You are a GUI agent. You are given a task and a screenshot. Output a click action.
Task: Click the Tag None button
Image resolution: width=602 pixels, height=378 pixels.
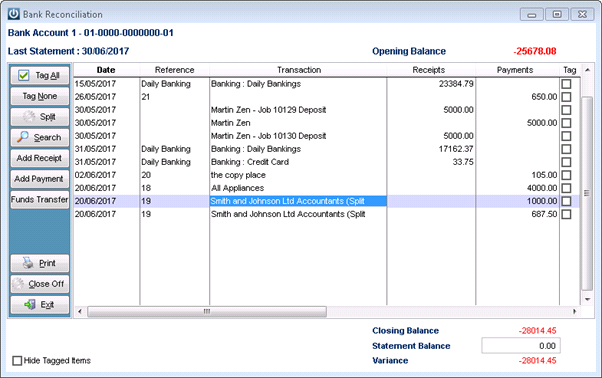click(x=40, y=96)
